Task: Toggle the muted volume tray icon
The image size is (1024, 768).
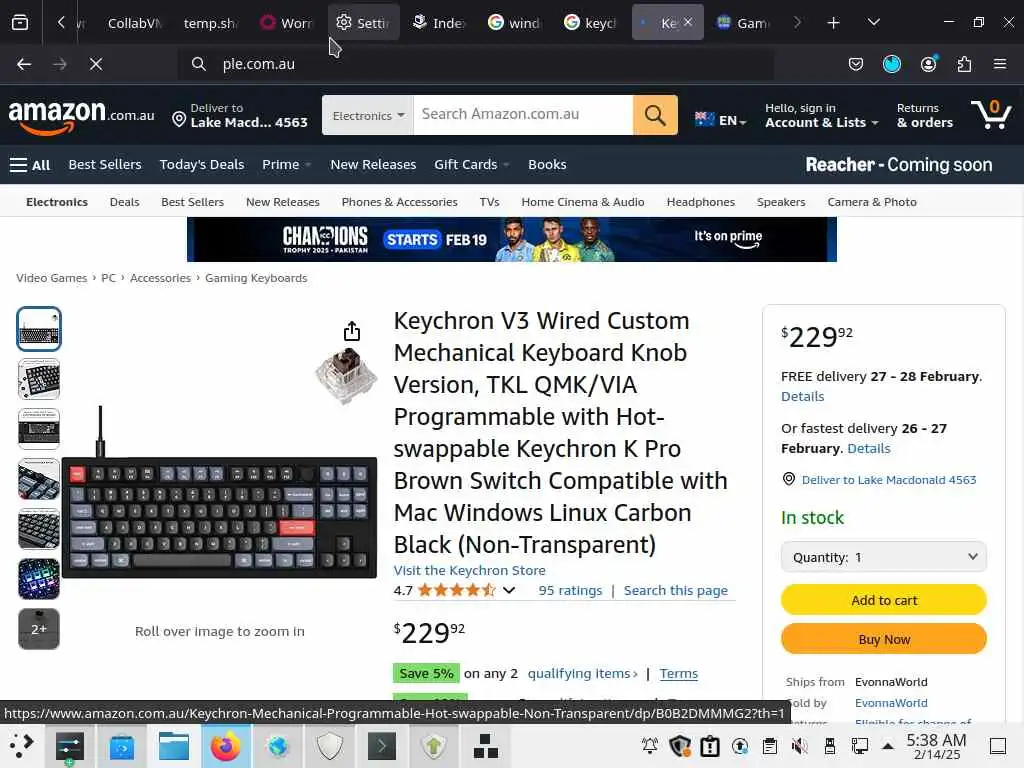Action: (x=799, y=746)
